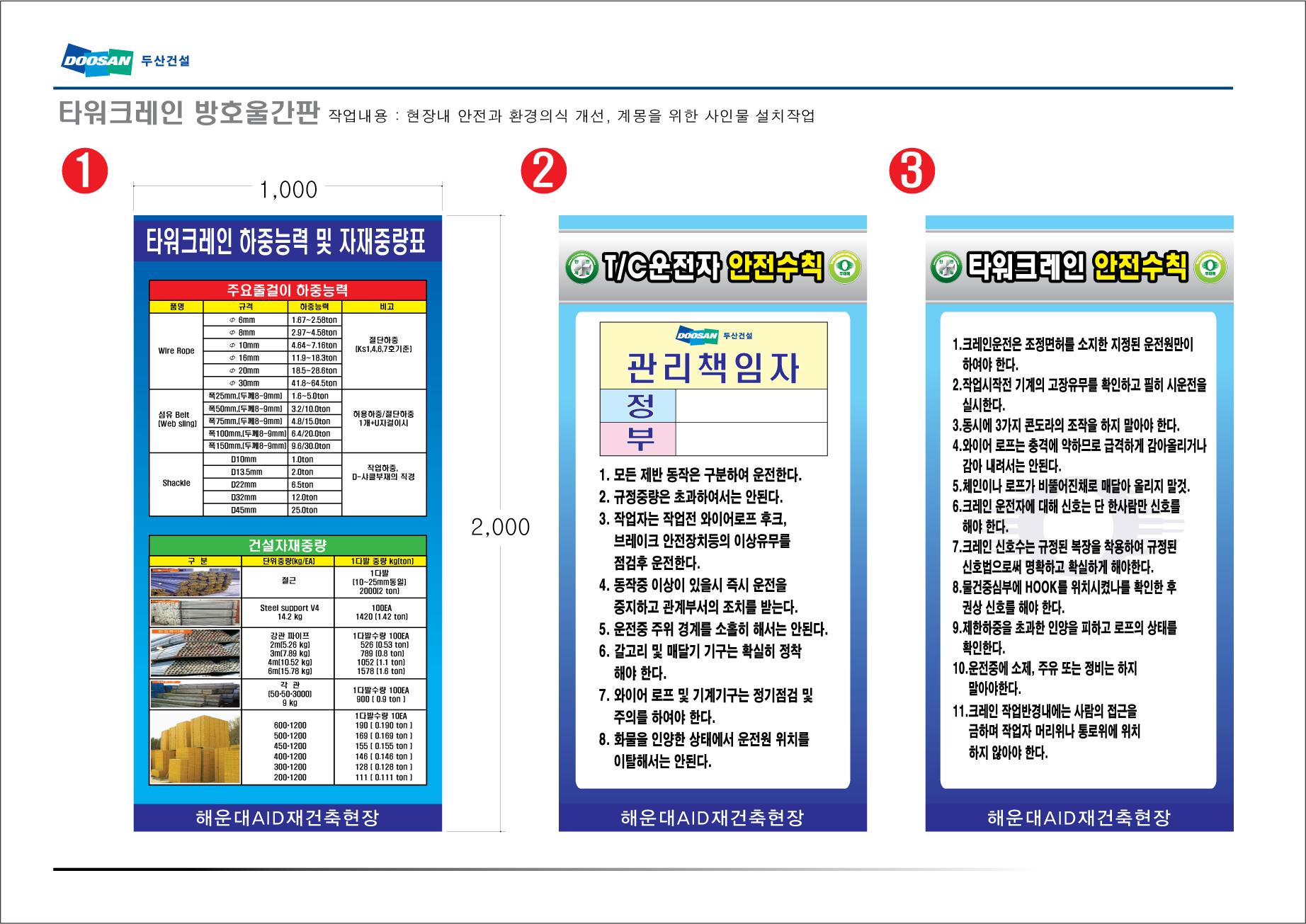Click rule 8 화물을 인양한 상태에서 line
Screen dimensions: 1306x924
704,740
